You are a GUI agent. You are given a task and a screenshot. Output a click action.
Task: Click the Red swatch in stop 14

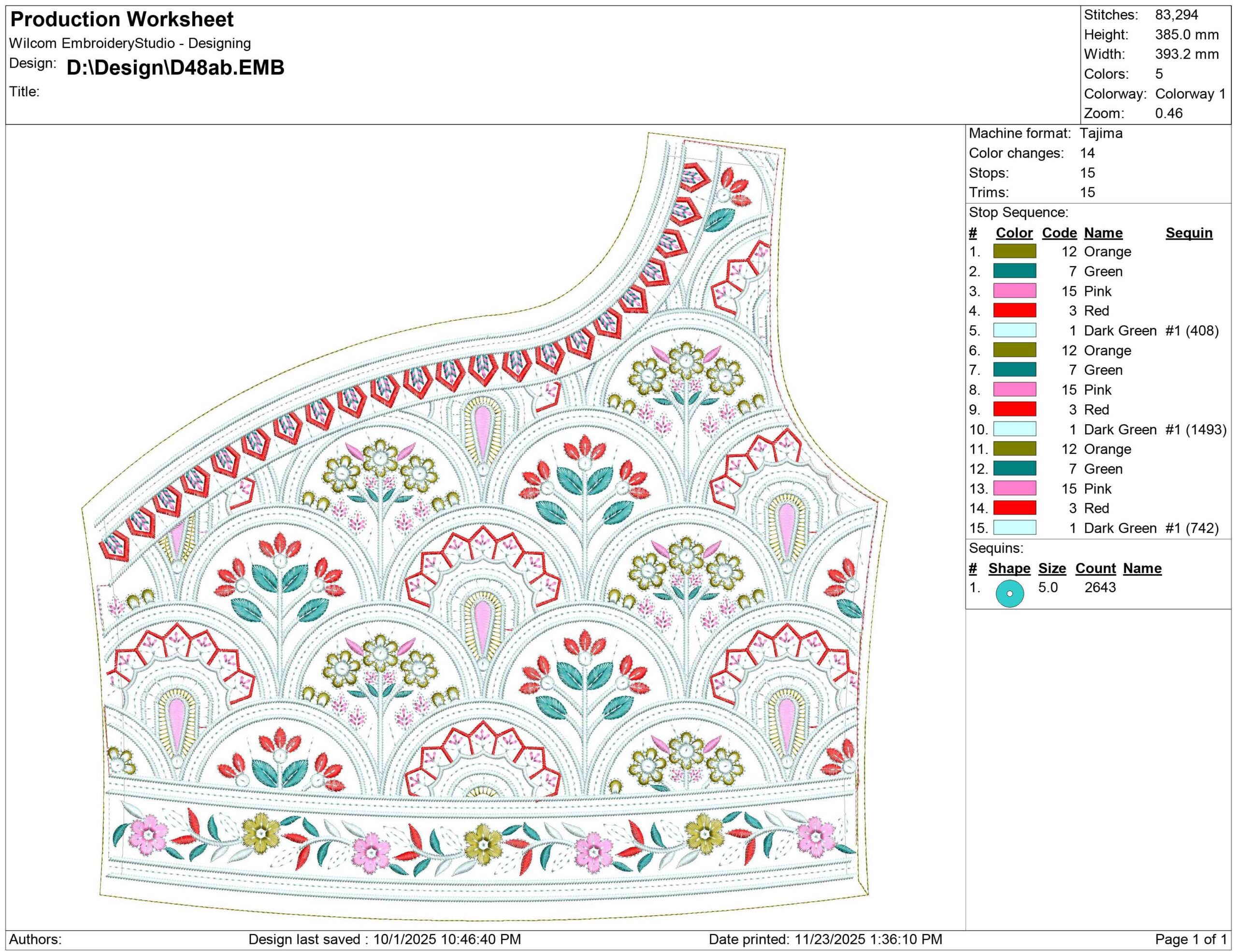coord(1014,508)
